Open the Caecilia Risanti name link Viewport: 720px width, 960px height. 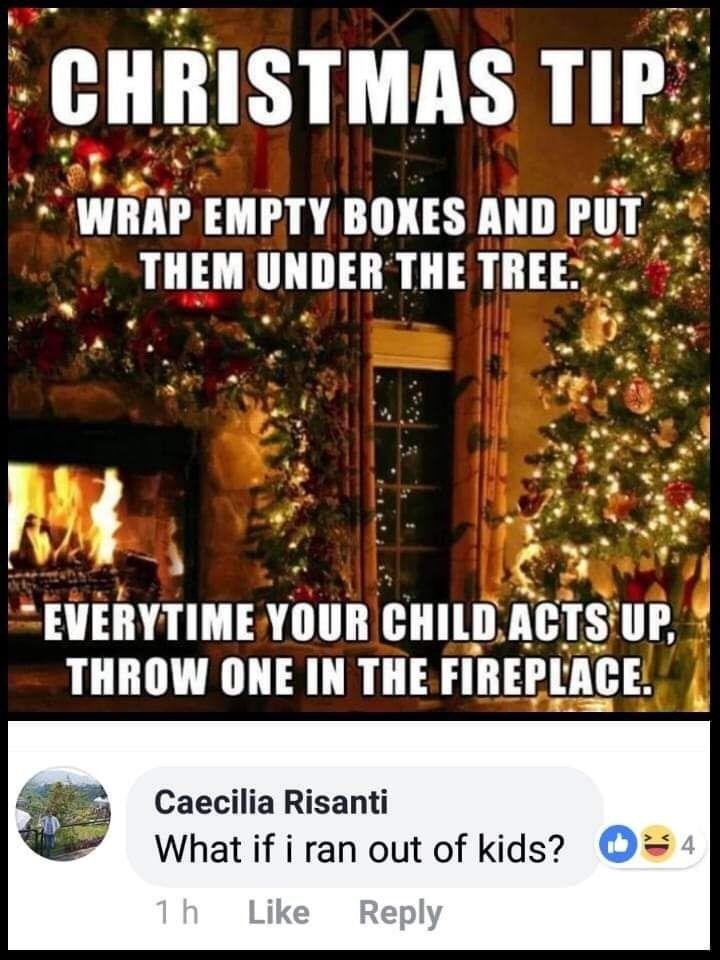[x=271, y=801]
